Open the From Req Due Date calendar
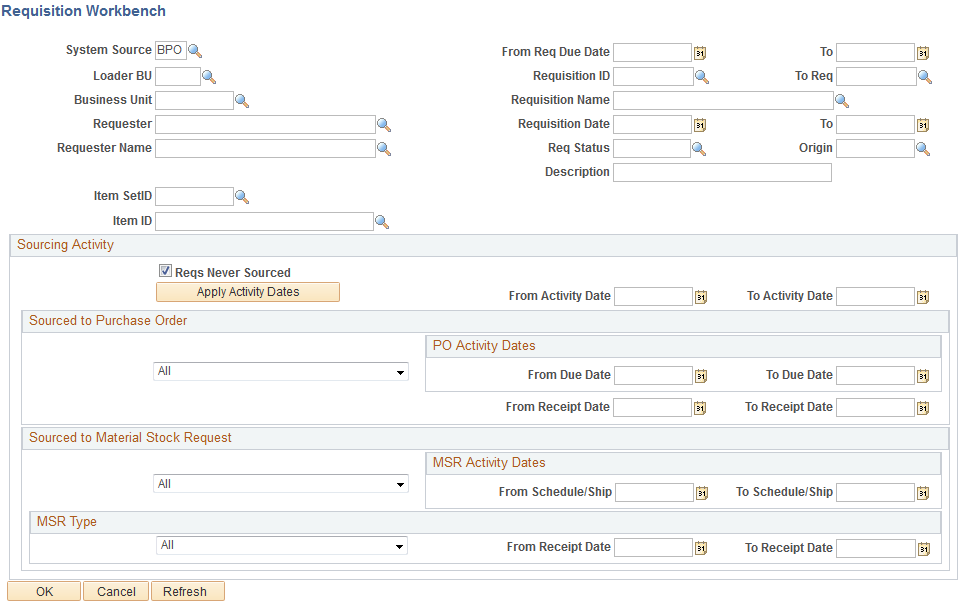Screen dimensions: 964x604 point(700,51)
